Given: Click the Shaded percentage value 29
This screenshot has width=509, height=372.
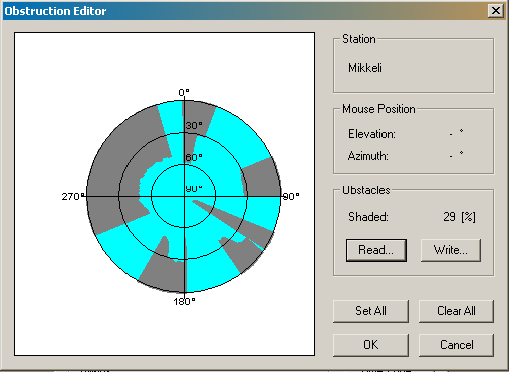Looking at the screenshot, I should click(449, 217).
